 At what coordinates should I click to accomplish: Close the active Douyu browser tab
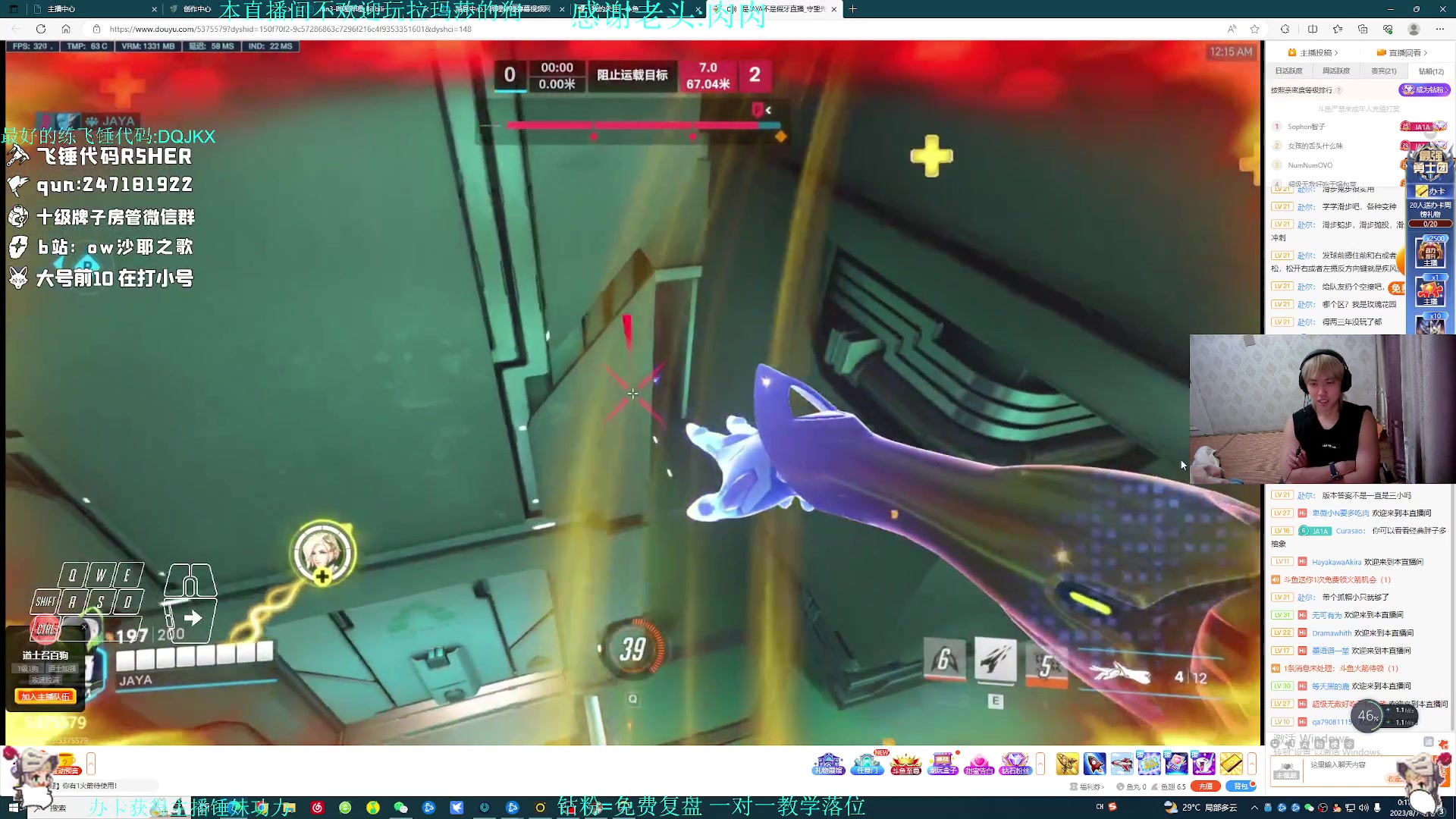(x=834, y=9)
